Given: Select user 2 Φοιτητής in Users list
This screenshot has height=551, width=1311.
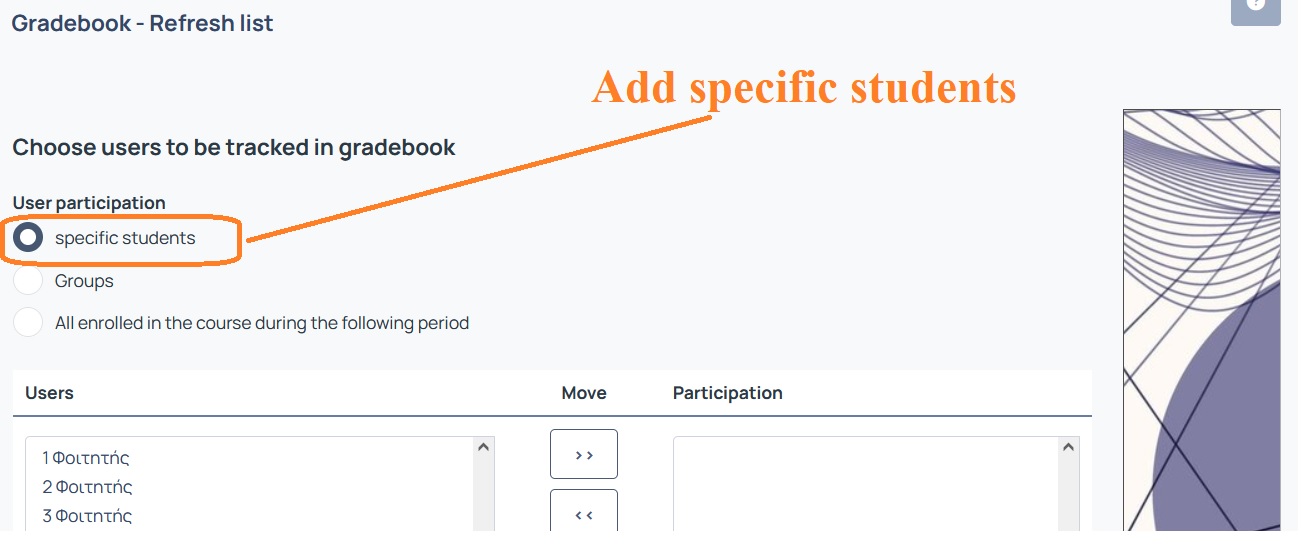Looking at the screenshot, I should tap(87, 487).
